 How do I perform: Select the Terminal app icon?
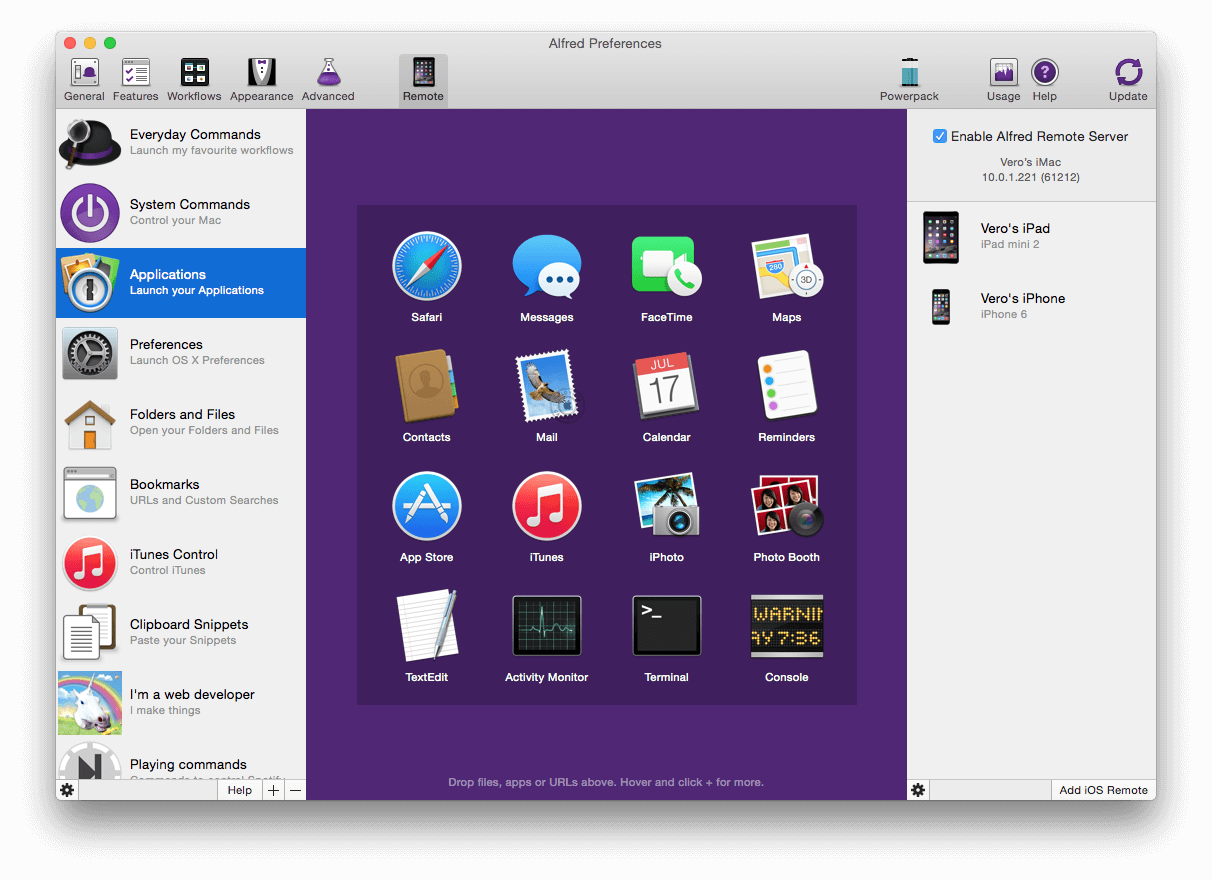point(666,625)
